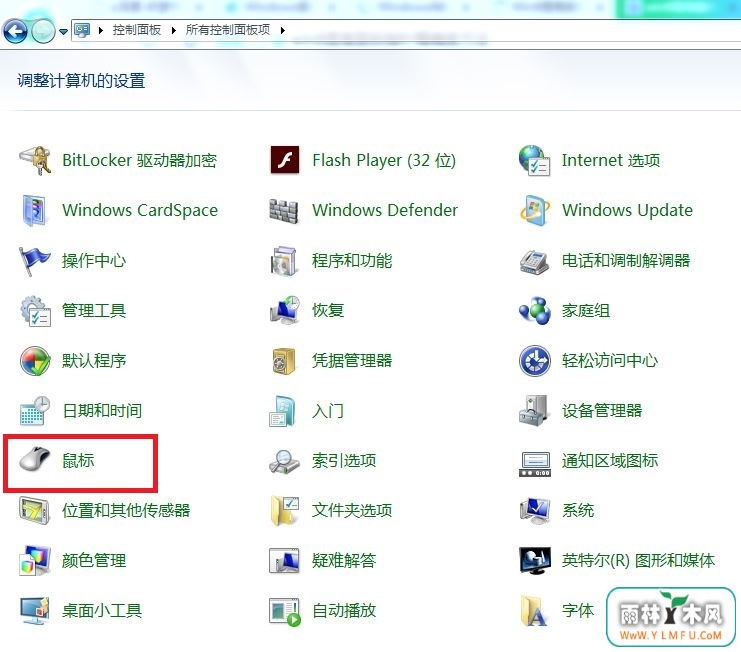
Task: Open Windows Defender wall icon
Action: 284,211
